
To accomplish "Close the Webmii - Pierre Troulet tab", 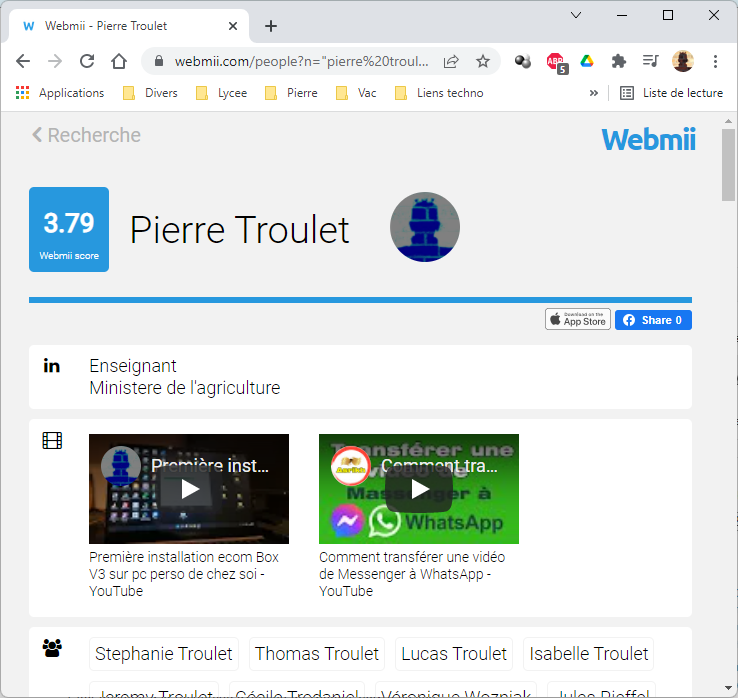I will [233, 26].
